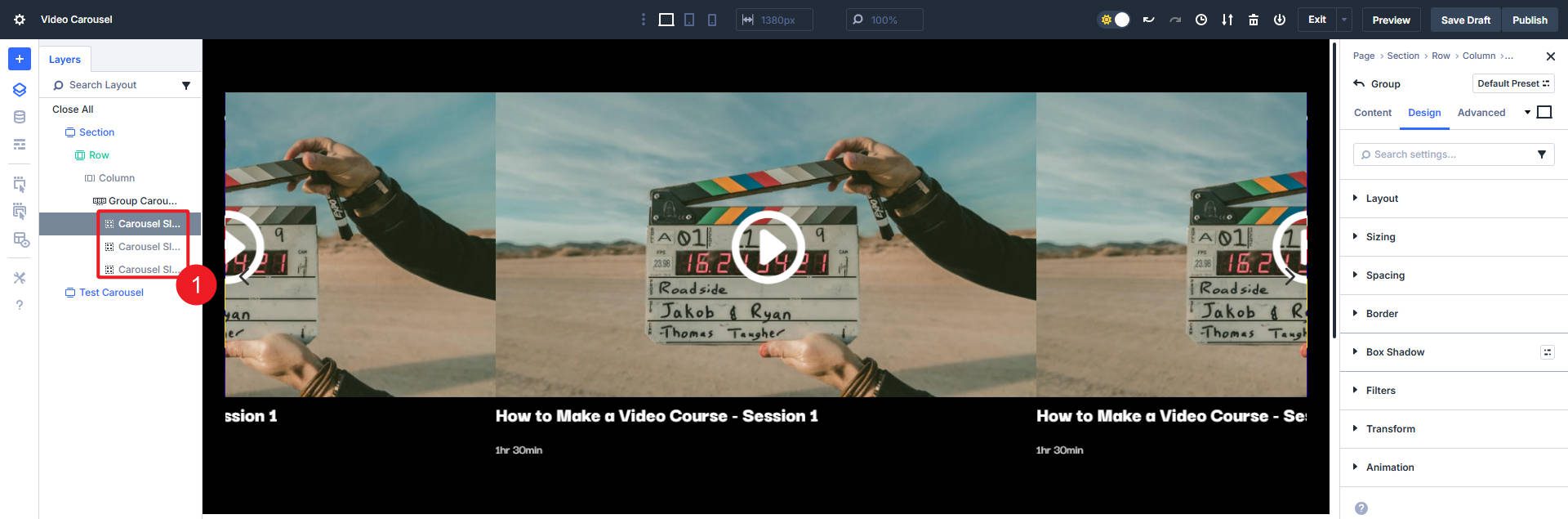This screenshot has height=519, width=1568.
Task: Select the Test Carousel layer
Action: 111,293
